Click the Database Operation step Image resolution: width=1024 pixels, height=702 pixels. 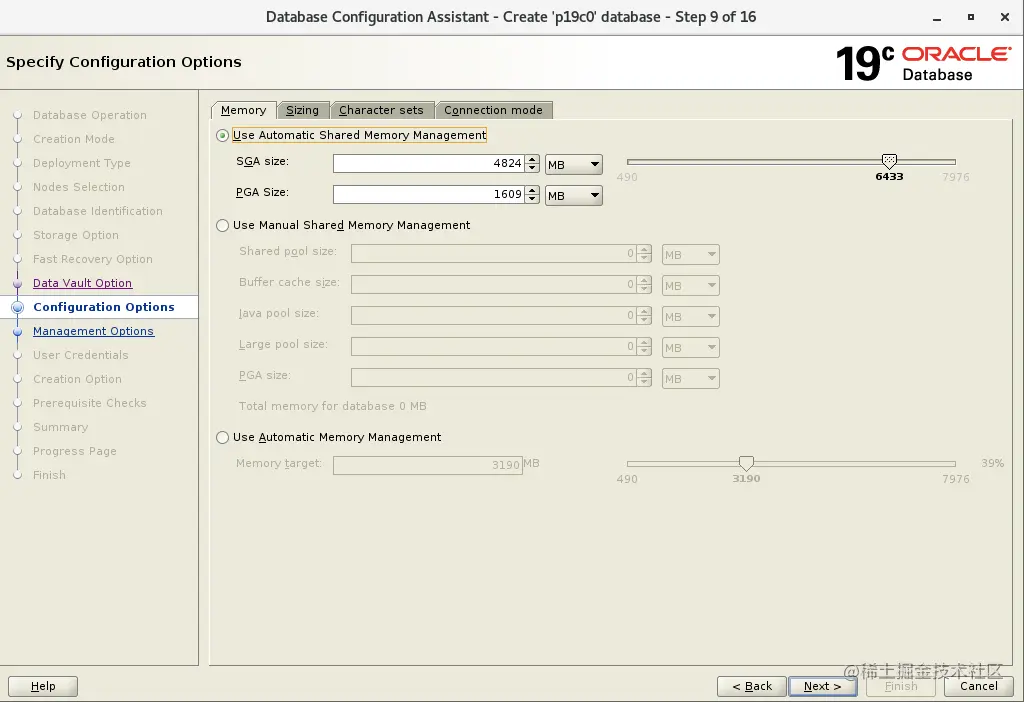pyautogui.click(x=89, y=115)
